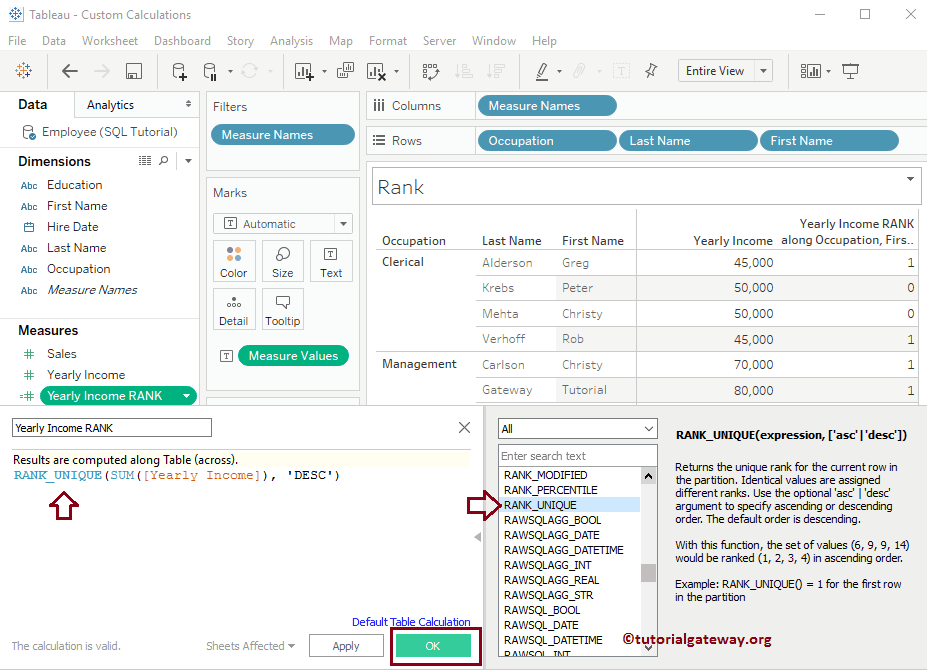This screenshot has height=670, width=927.
Task: Click Apply in the calculation editor
Action: [x=346, y=645]
